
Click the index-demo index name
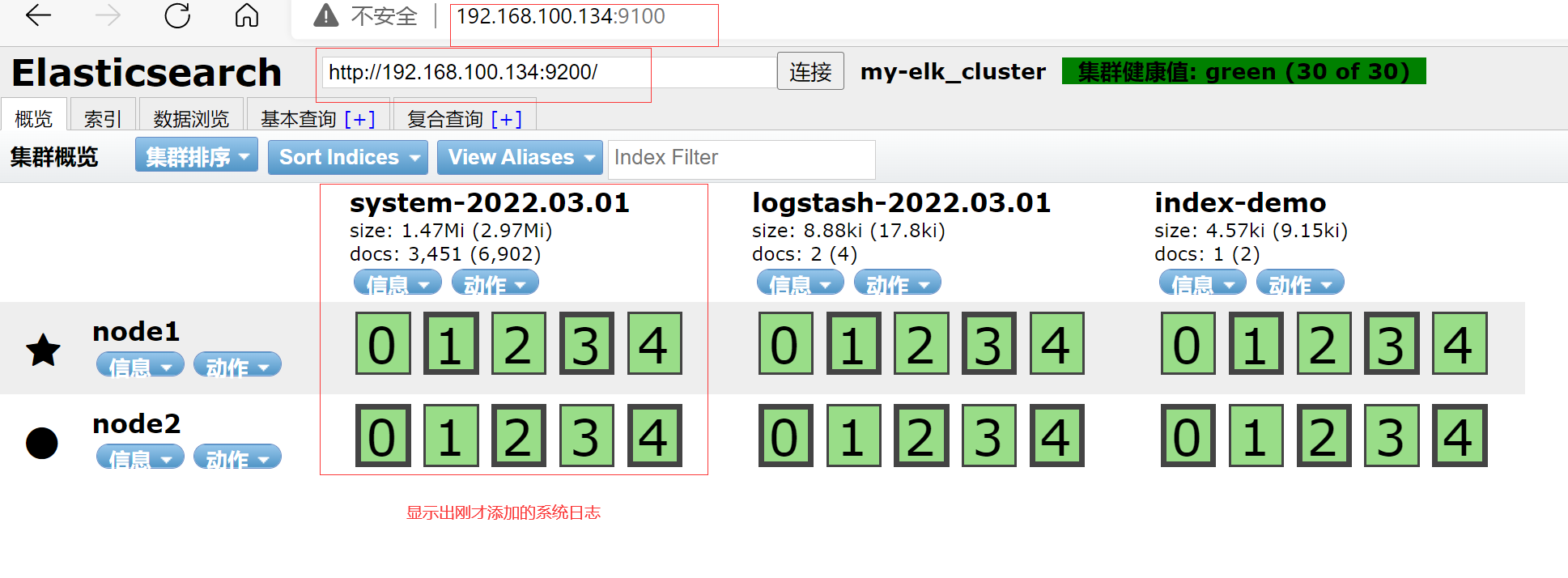[1240, 202]
